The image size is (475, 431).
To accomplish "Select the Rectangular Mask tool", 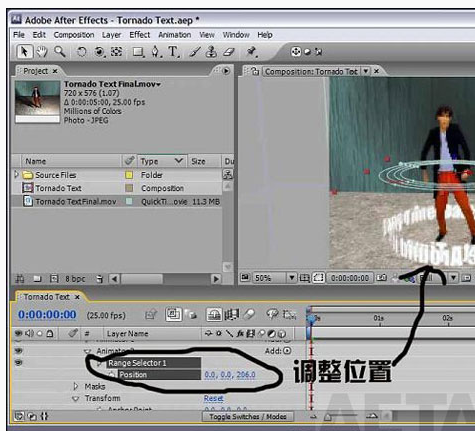I will coord(138,52).
